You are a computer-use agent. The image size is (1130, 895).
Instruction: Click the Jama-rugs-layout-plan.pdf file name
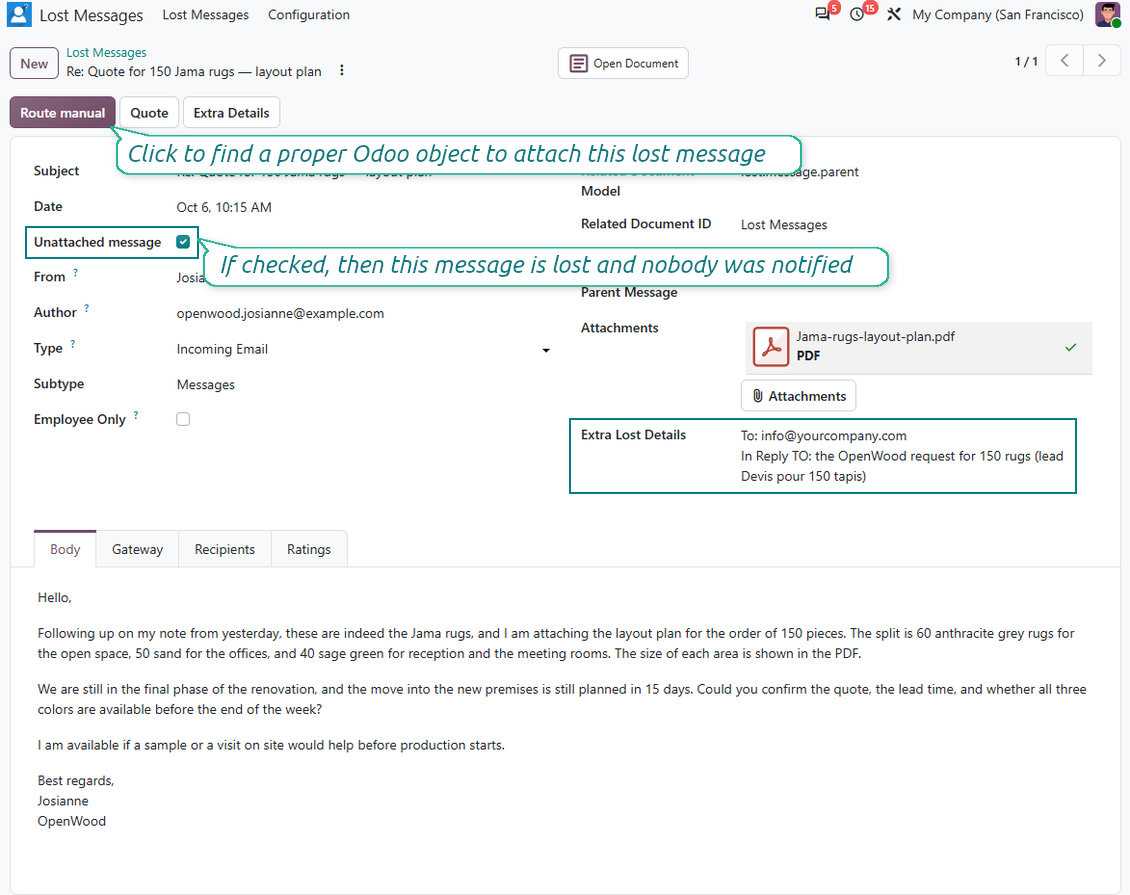[x=876, y=337]
